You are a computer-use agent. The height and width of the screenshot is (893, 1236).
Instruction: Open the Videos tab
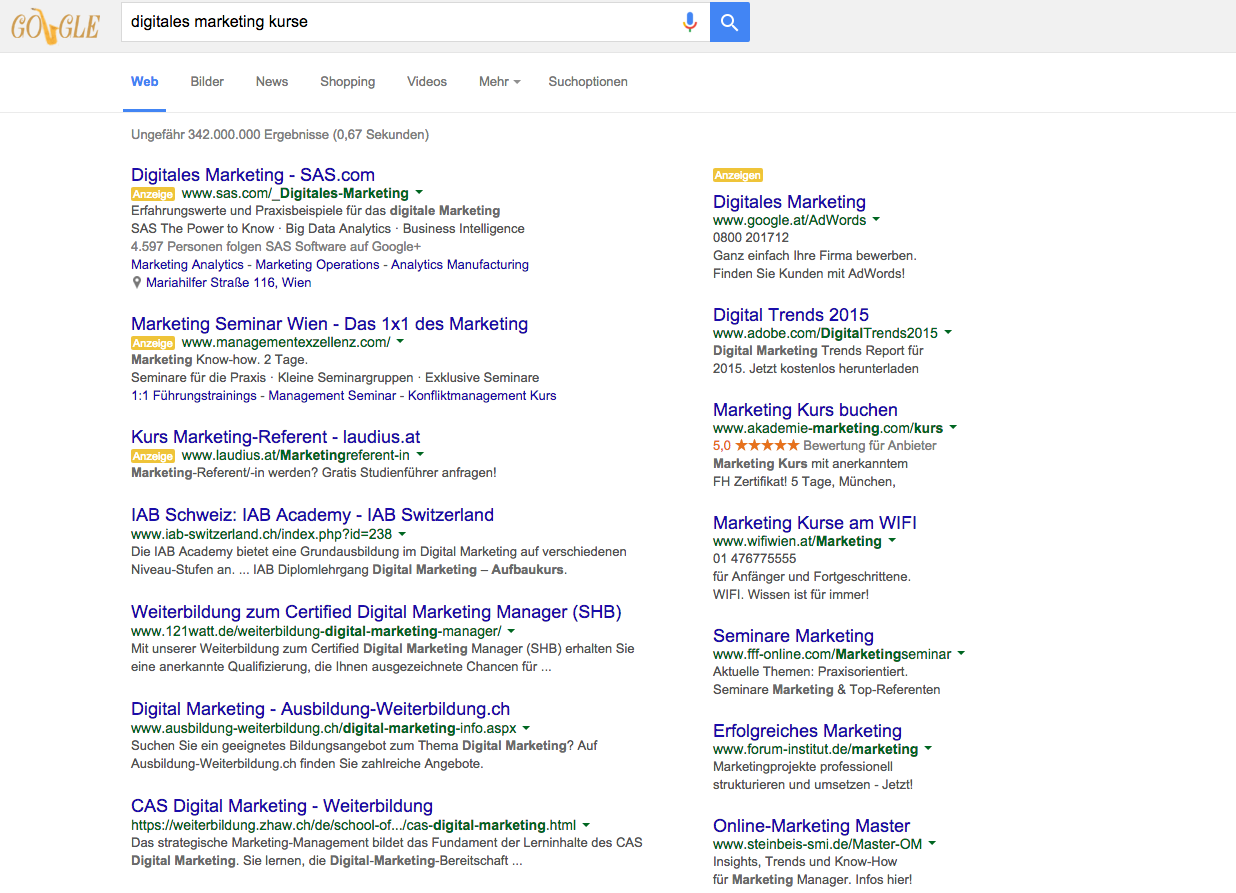pyautogui.click(x=427, y=82)
